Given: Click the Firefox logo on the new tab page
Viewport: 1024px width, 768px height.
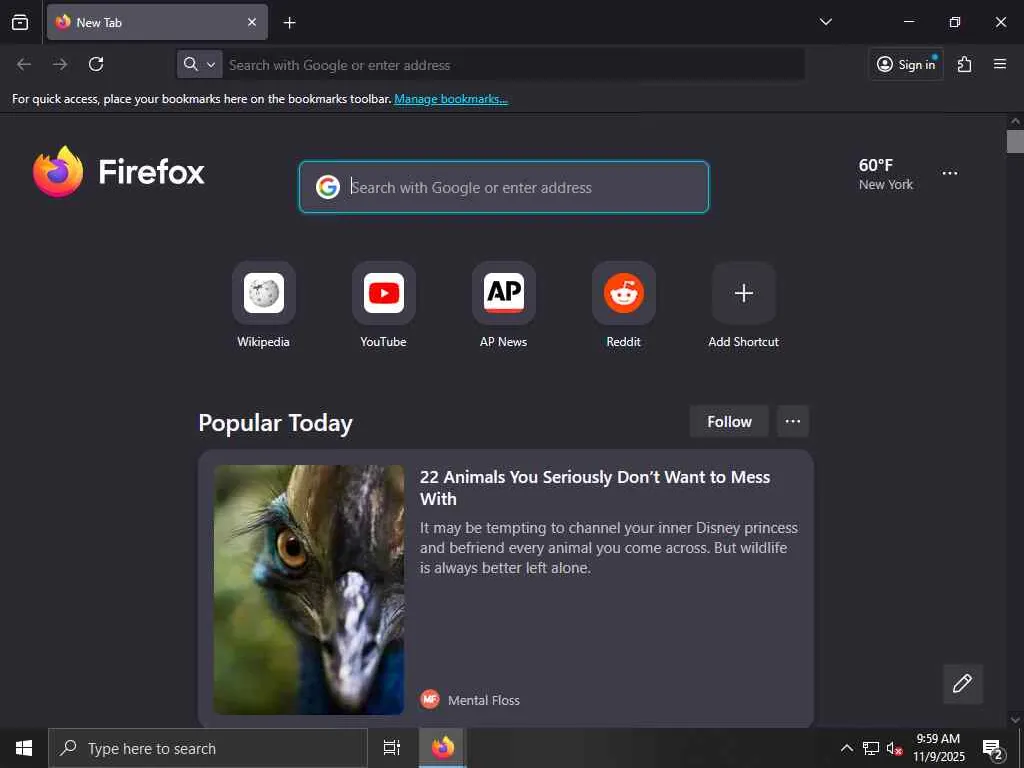Looking at the screenshot, I should (118, 171).
